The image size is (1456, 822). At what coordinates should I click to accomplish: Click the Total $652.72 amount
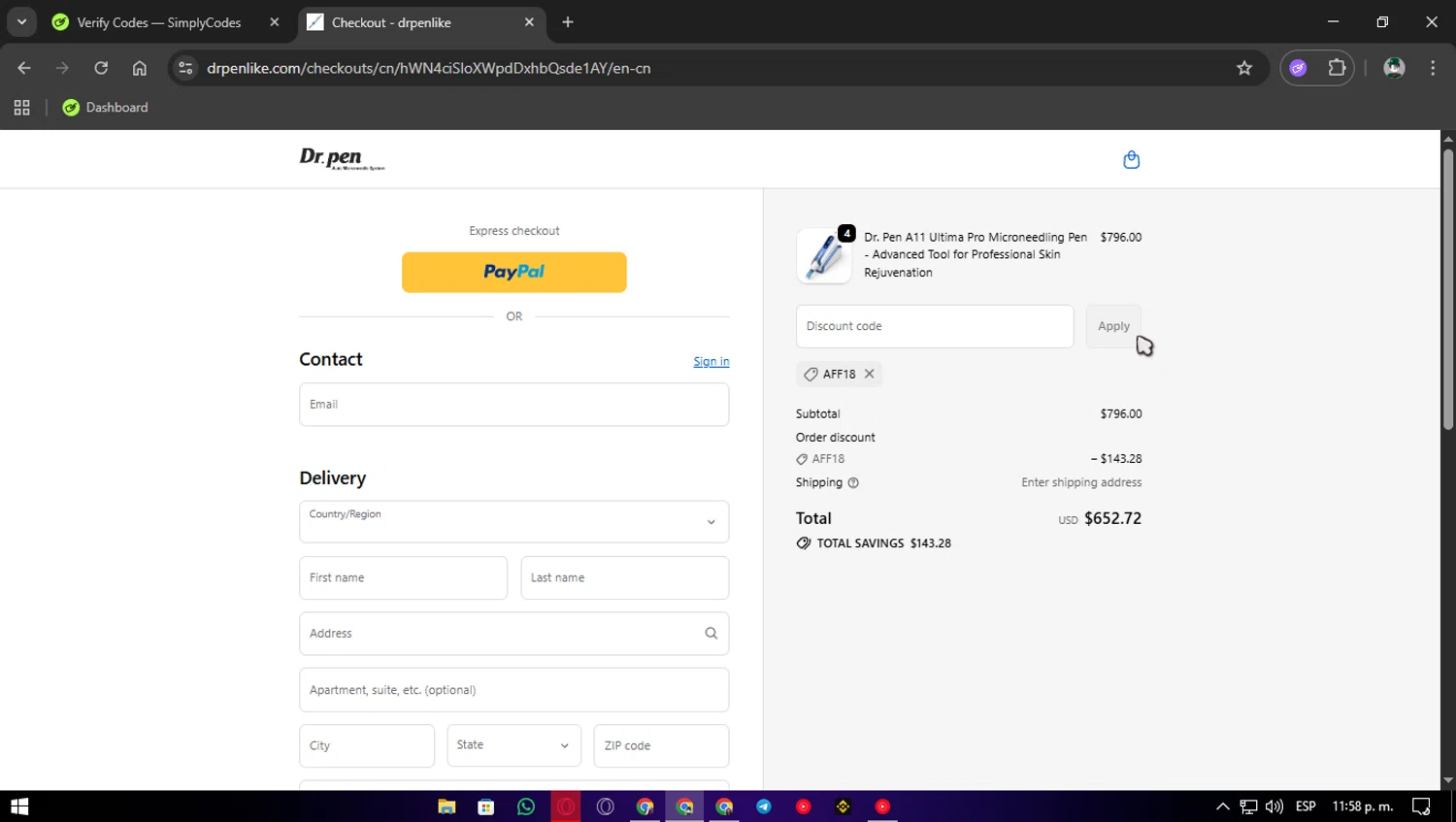click(1112, 518)
